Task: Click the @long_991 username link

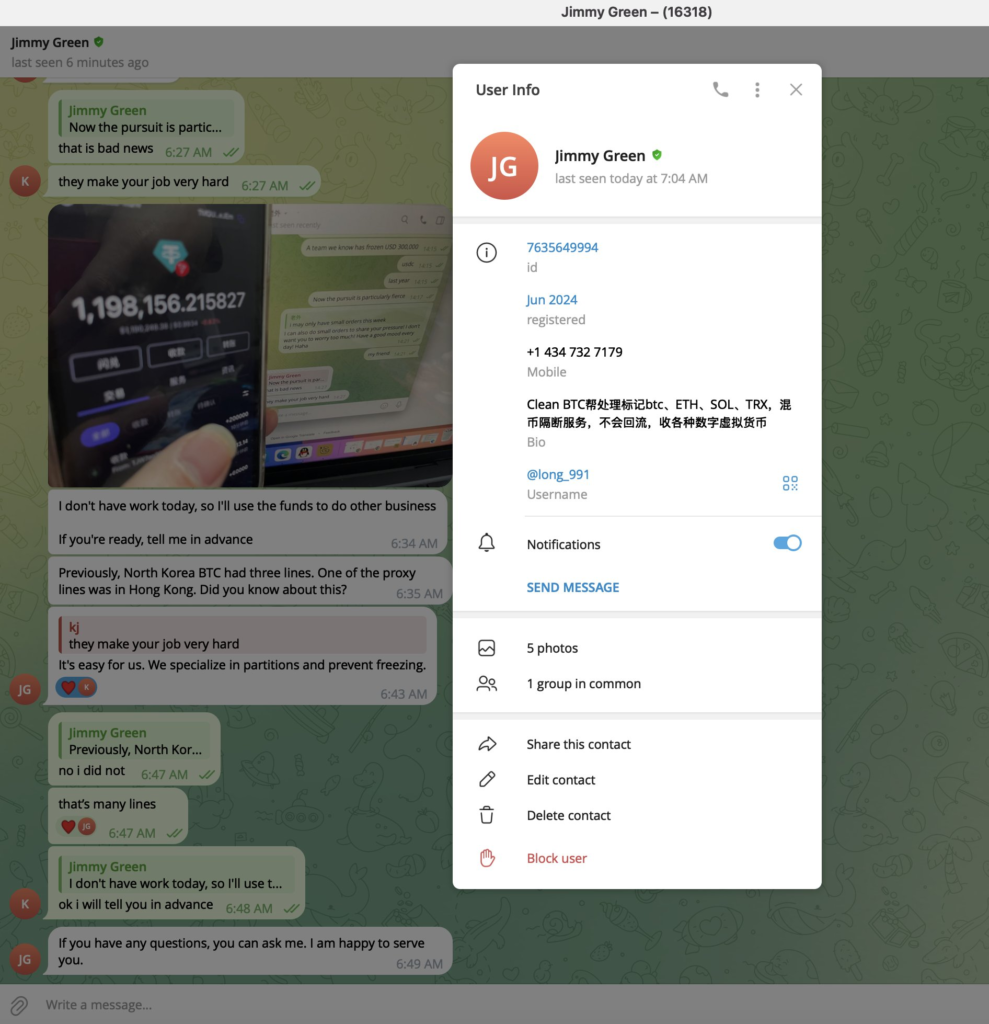Action: pos(558,475)
